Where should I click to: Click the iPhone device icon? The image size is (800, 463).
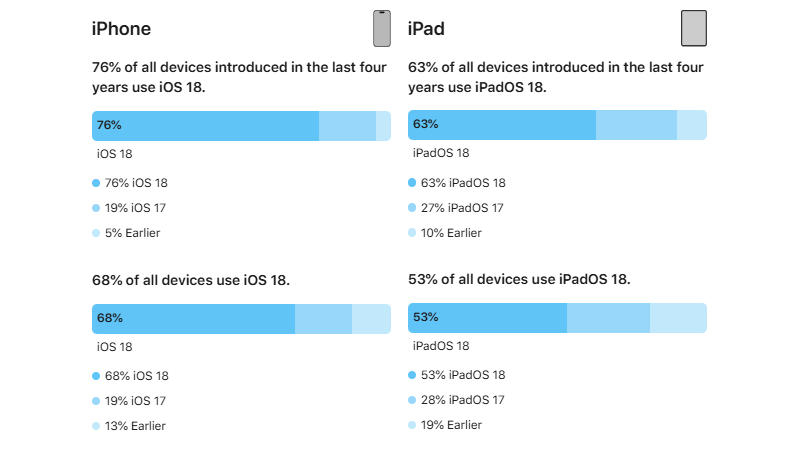point(381,28)
